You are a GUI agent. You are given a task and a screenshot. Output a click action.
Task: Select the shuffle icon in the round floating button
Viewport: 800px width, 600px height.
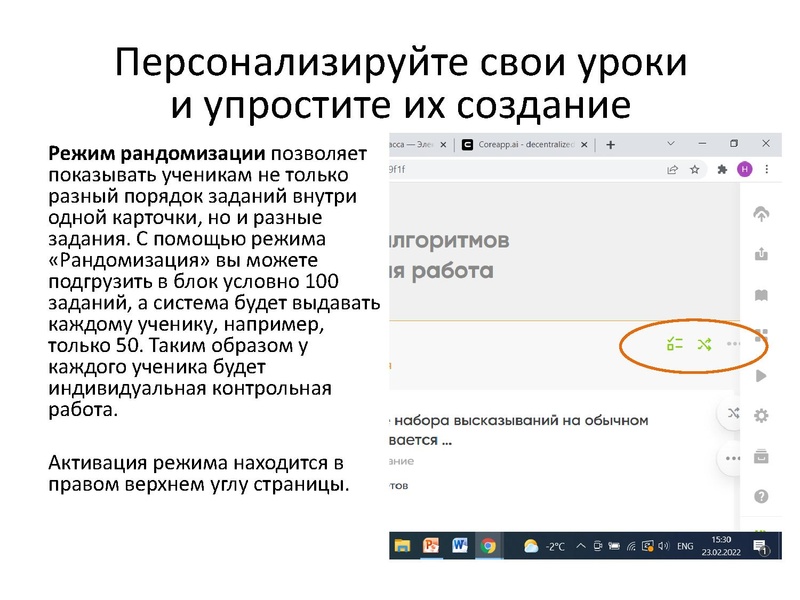733,413
